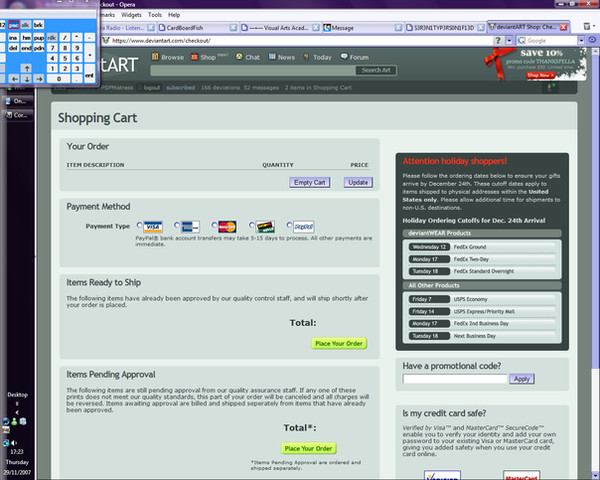Expand hidden tray icons with the chevron

click(17, 412)
